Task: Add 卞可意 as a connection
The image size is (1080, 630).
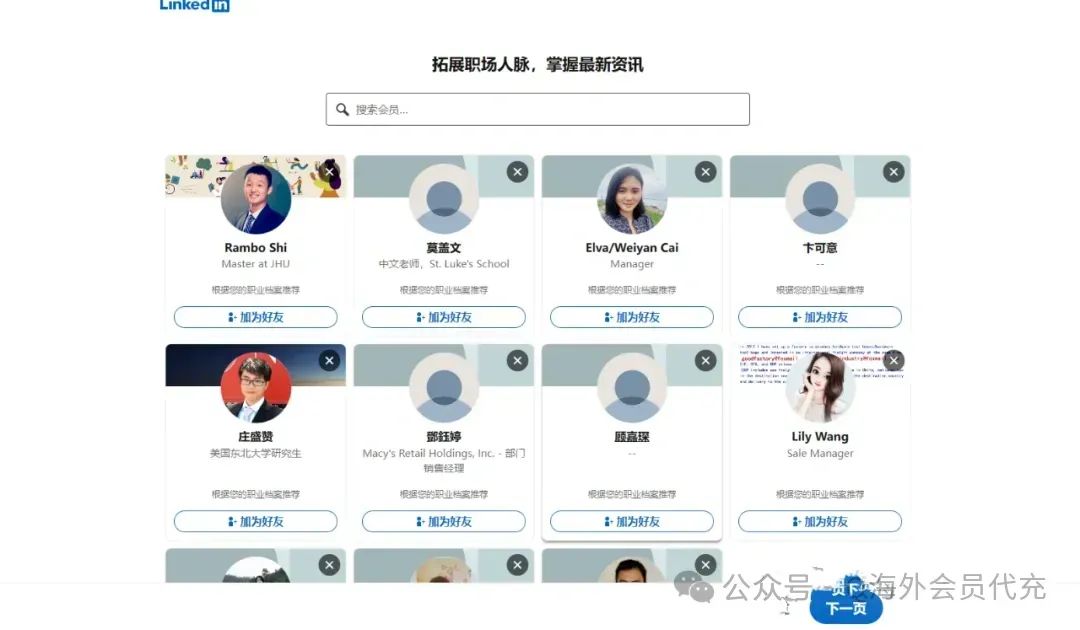Action: coord(820,317)
